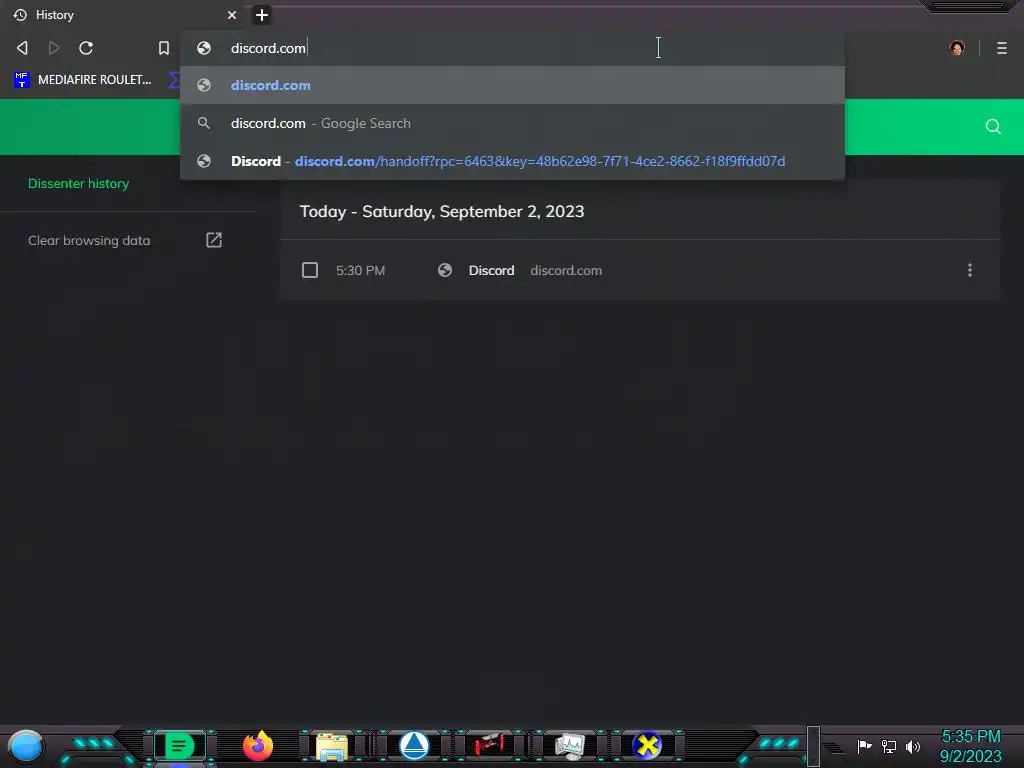Screen dimensions: 1024x768
Task: Click Clear browsing data
Action: [89, 240]
